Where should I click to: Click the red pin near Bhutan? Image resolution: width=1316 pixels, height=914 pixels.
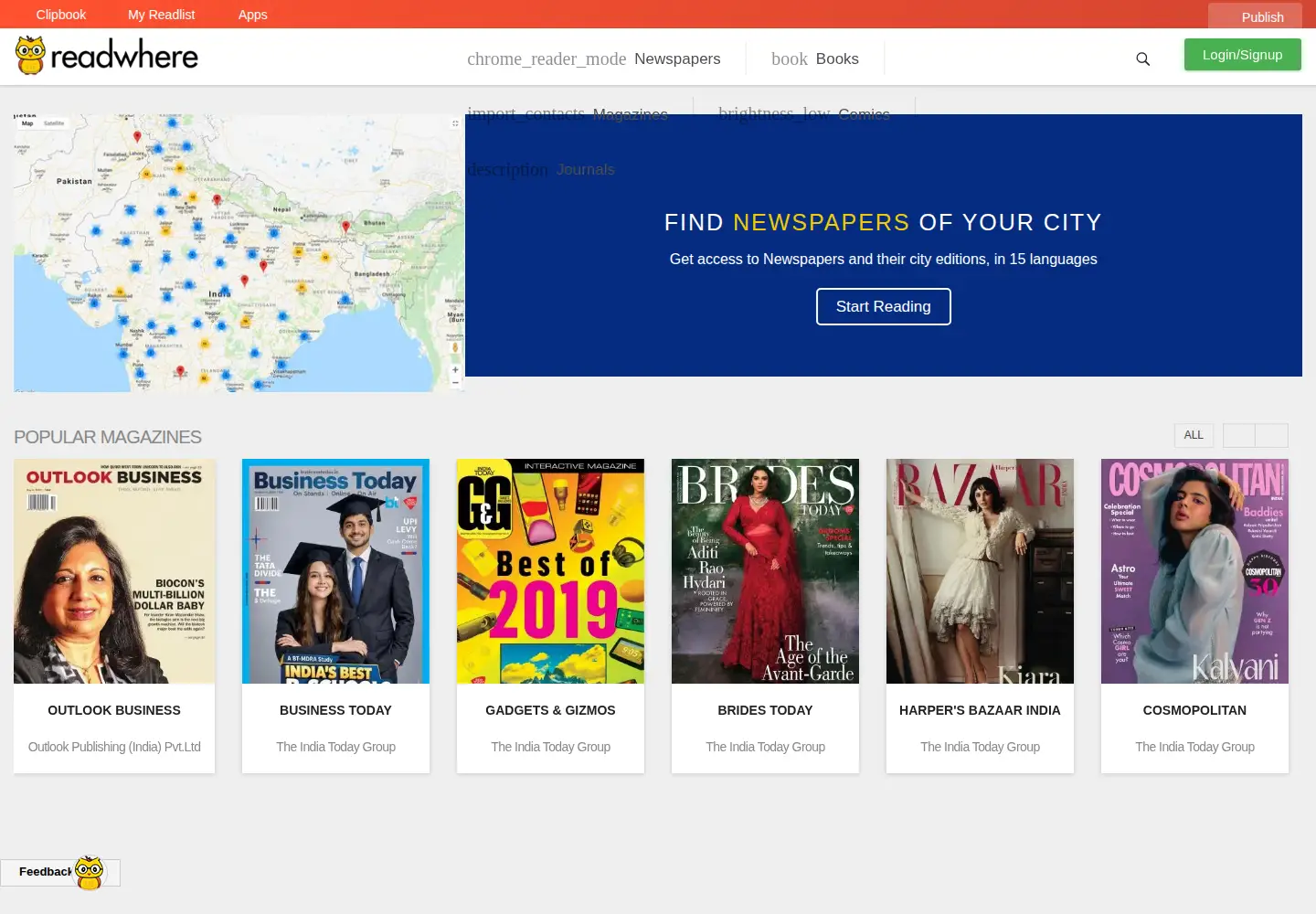click(345, 226)
